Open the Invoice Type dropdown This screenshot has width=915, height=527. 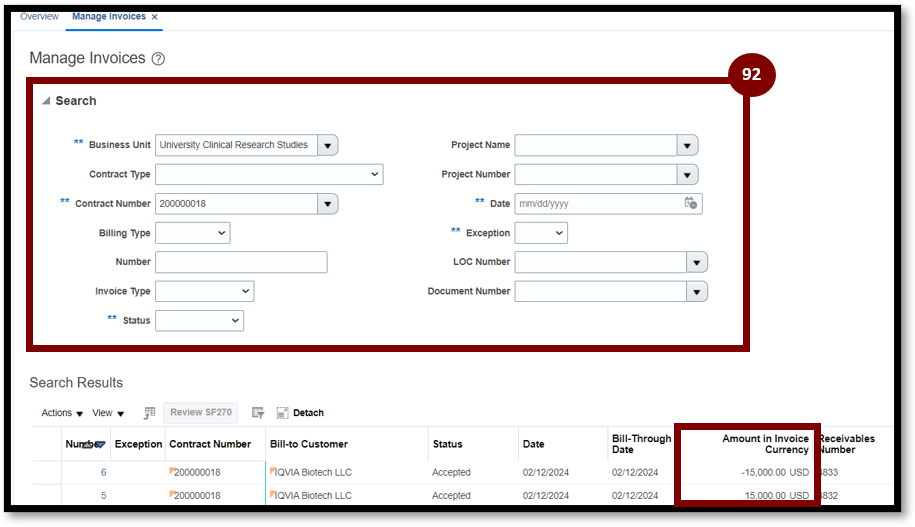204,291
